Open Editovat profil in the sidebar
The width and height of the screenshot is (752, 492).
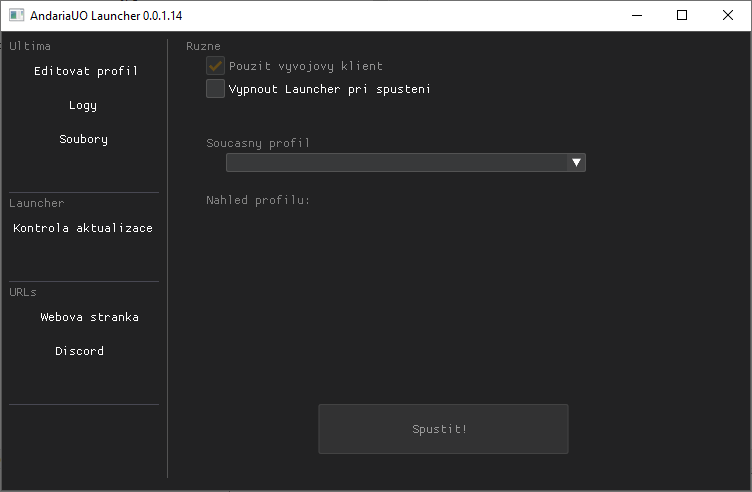85,71
